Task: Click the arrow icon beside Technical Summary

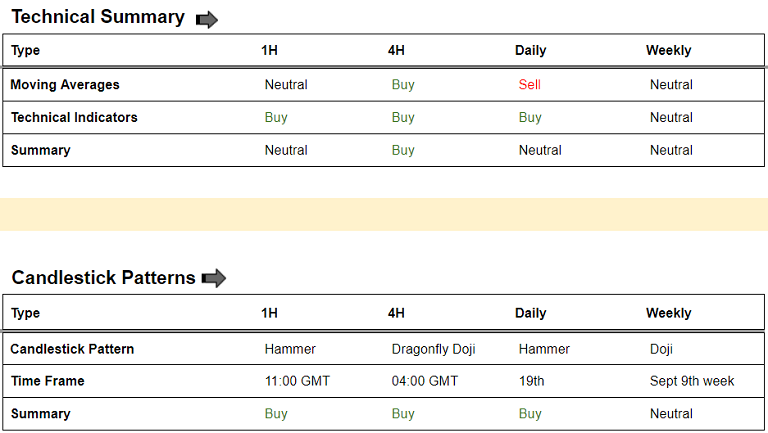Action: click(x=207, y=19)
